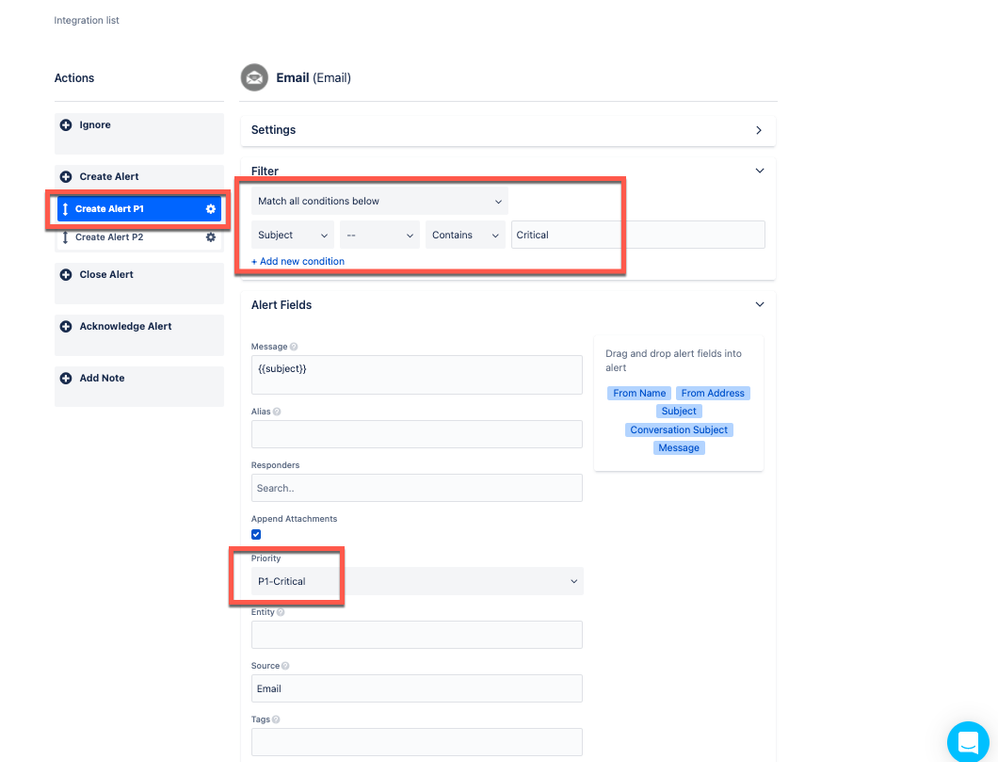
Task: Click the help icon beside Entity label
Action: click(281, 612)
